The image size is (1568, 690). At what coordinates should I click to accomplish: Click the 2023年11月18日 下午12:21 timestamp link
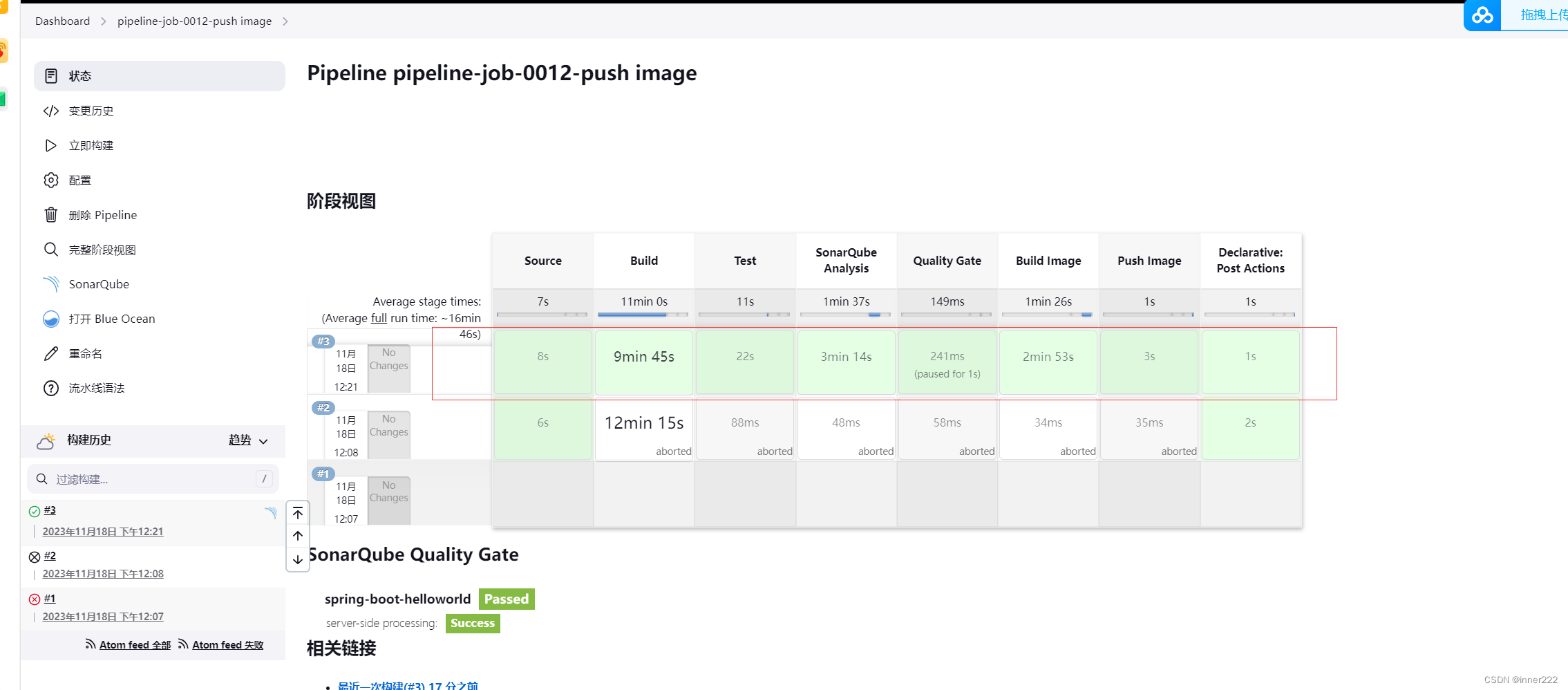pyautogui.click(x=103, y=532)
